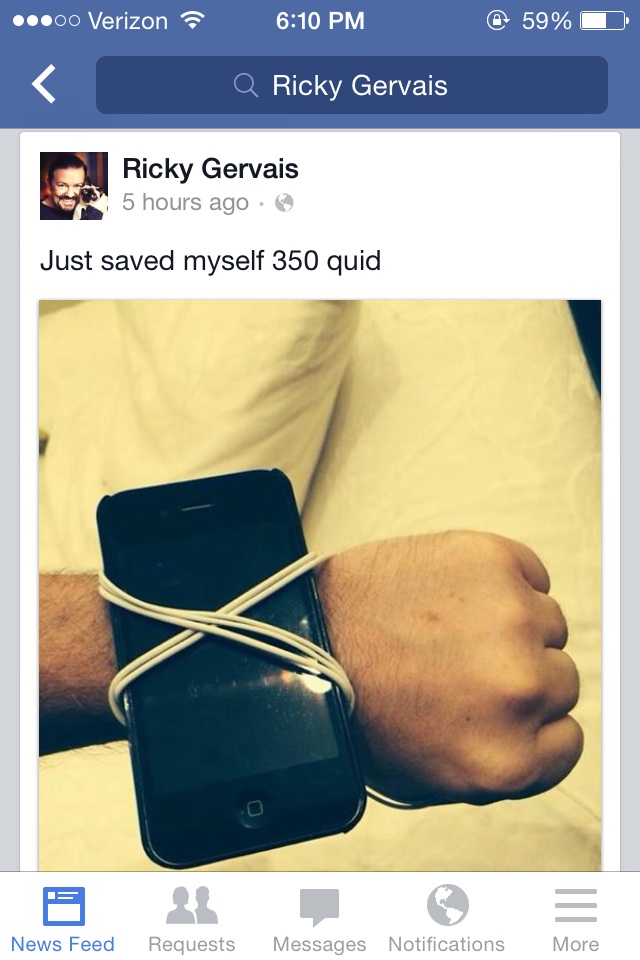
Task: Tap the post text 'Just saved myself 350 quid'
Action: (210, 261)
